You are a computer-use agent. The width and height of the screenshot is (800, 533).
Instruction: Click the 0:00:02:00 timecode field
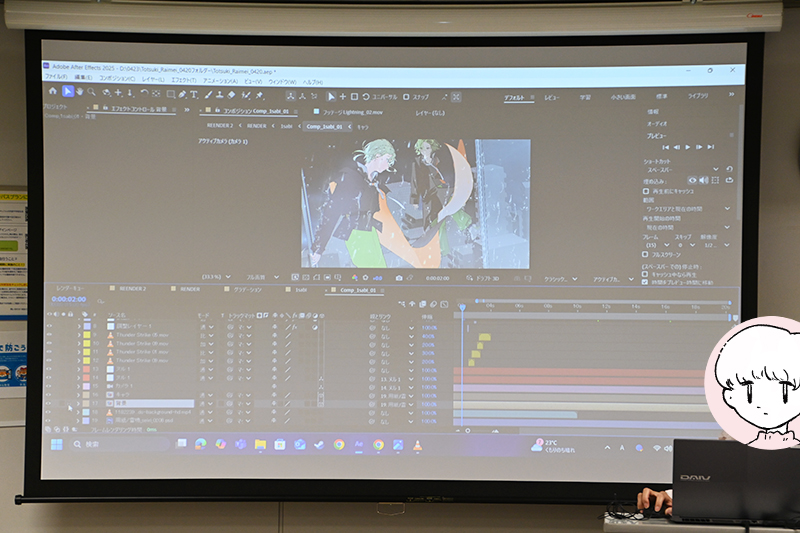[x=68, y=299]
